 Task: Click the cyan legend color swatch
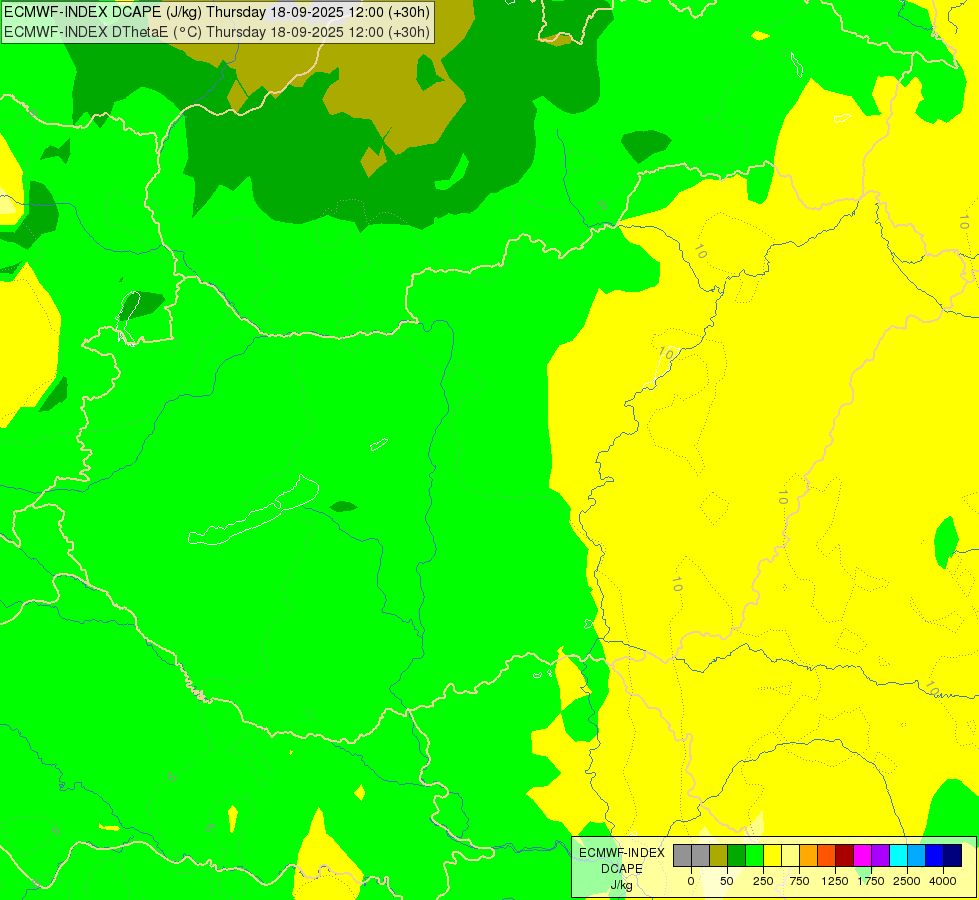coord(898,855)
